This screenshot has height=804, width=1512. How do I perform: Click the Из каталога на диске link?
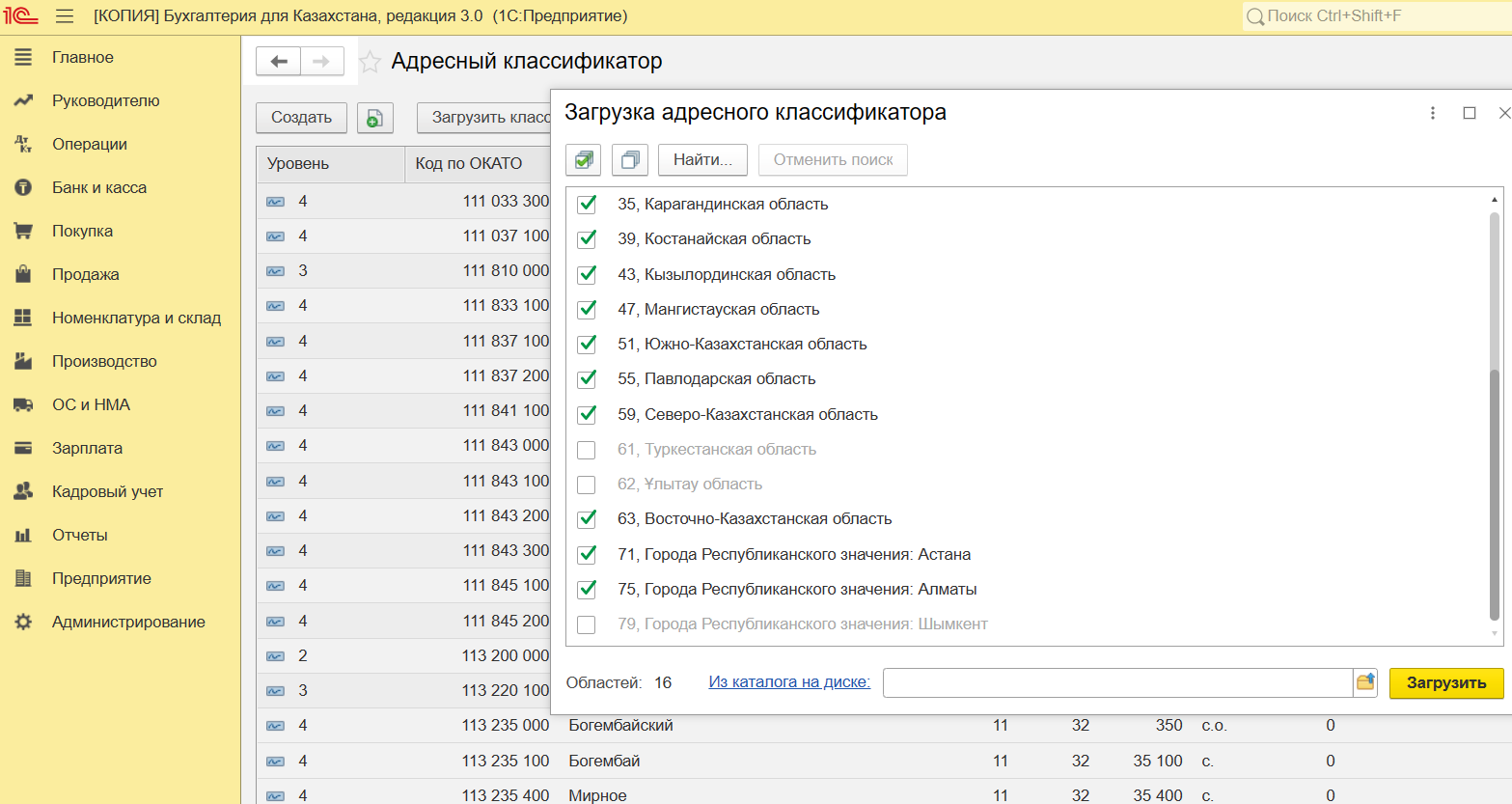(x=788, y=682)
